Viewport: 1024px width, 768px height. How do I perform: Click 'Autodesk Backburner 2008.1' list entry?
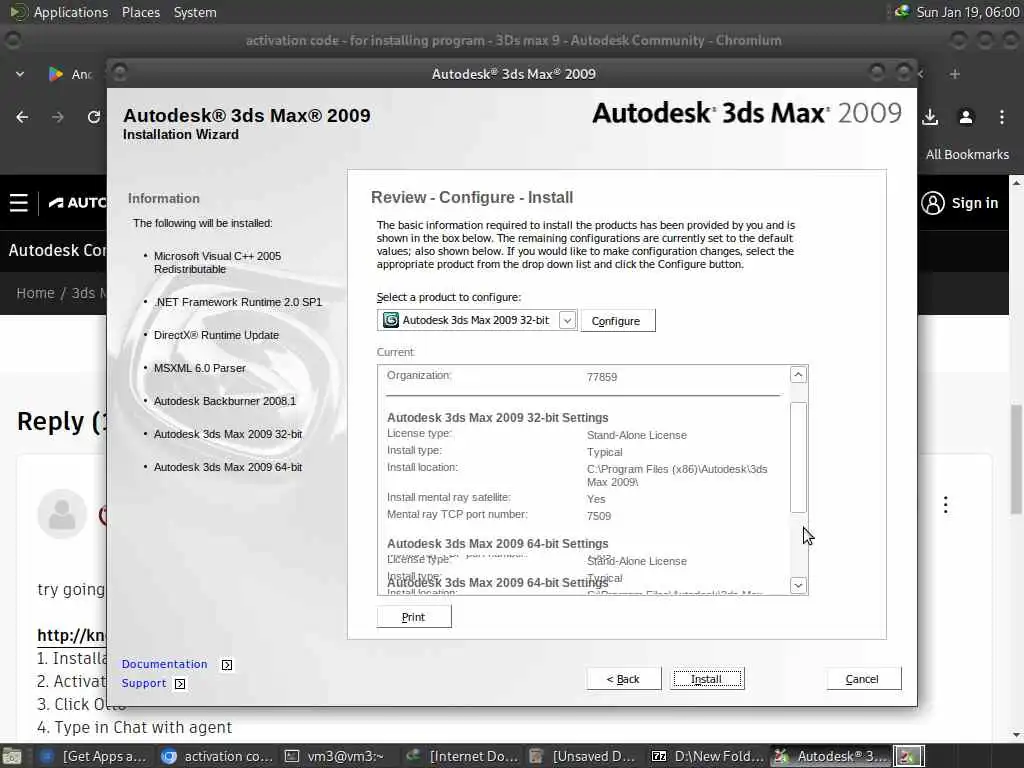click(225, 401)
